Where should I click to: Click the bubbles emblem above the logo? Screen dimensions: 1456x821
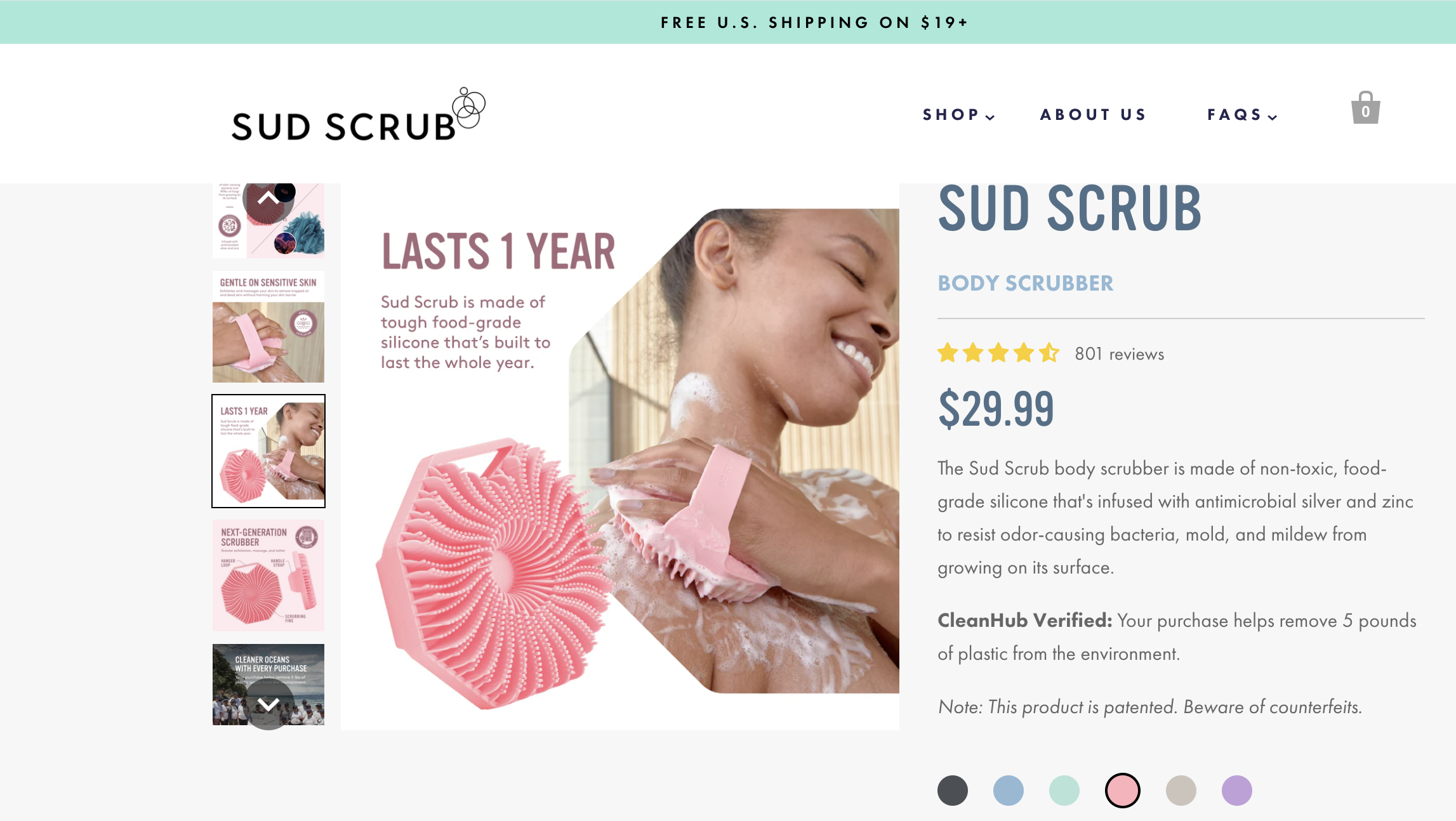click(x=469, y=107)
